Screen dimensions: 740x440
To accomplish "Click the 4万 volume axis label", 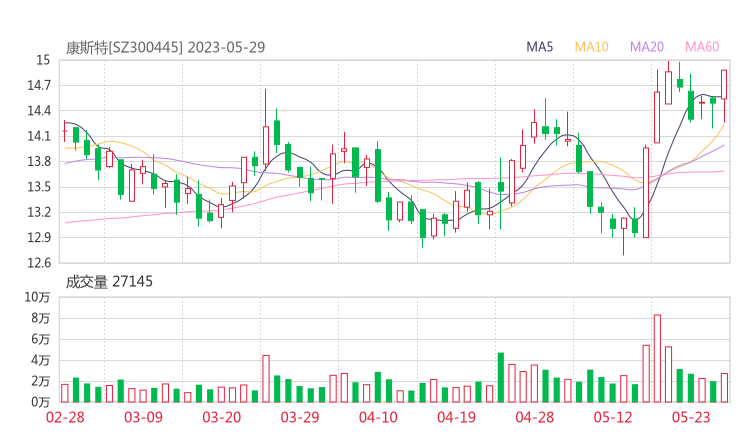I will coord(40,360).
